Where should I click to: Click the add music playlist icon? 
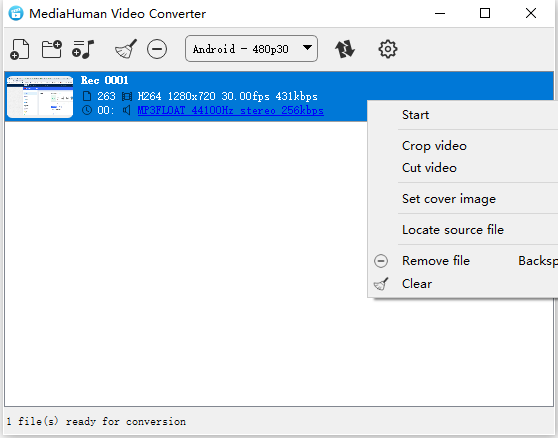coord(83,49)
